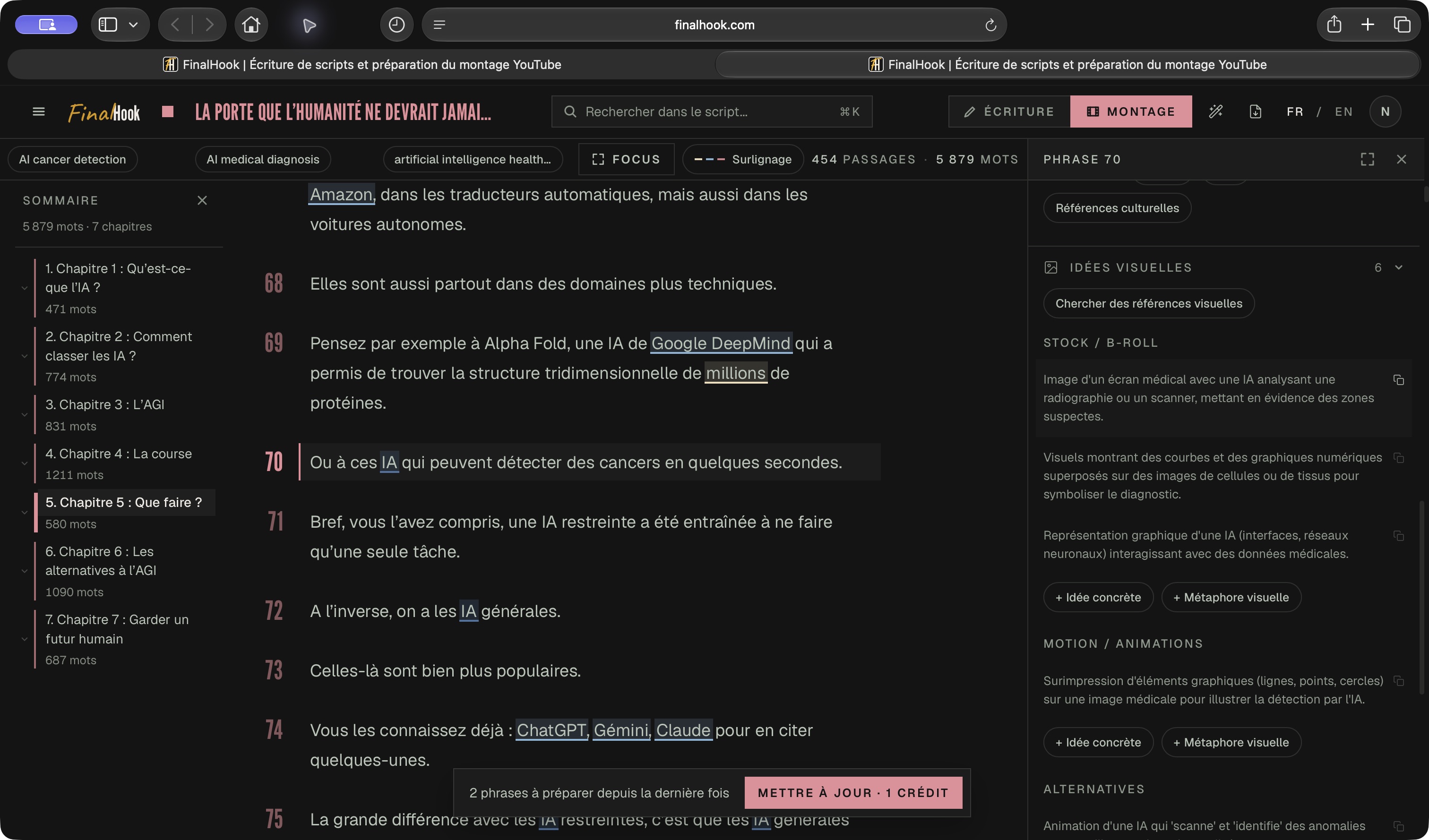Open the user avatar N
Screen dimensions: 1429x840
1386,111
